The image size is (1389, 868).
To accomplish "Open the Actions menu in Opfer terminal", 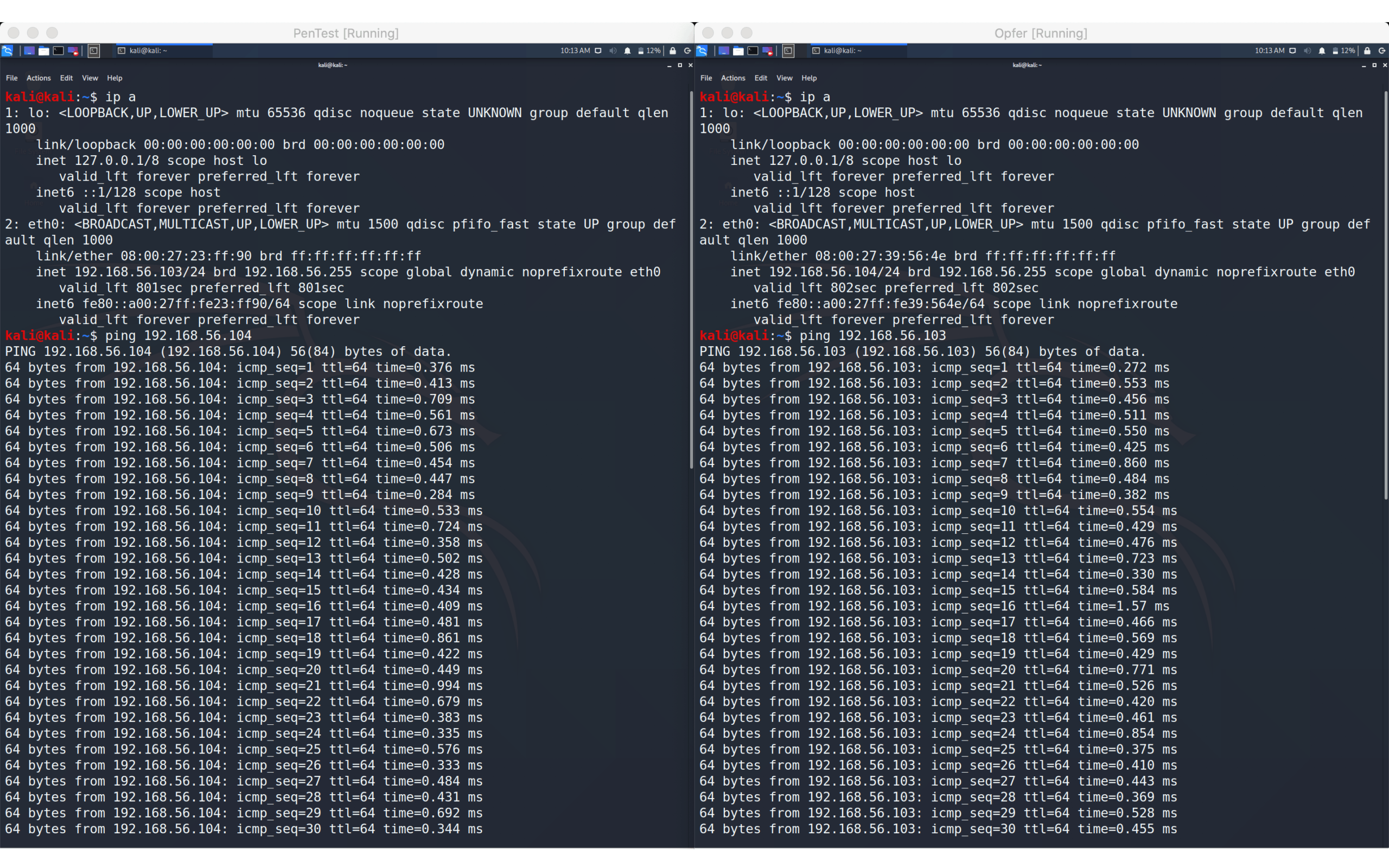I will click(733, 78).
